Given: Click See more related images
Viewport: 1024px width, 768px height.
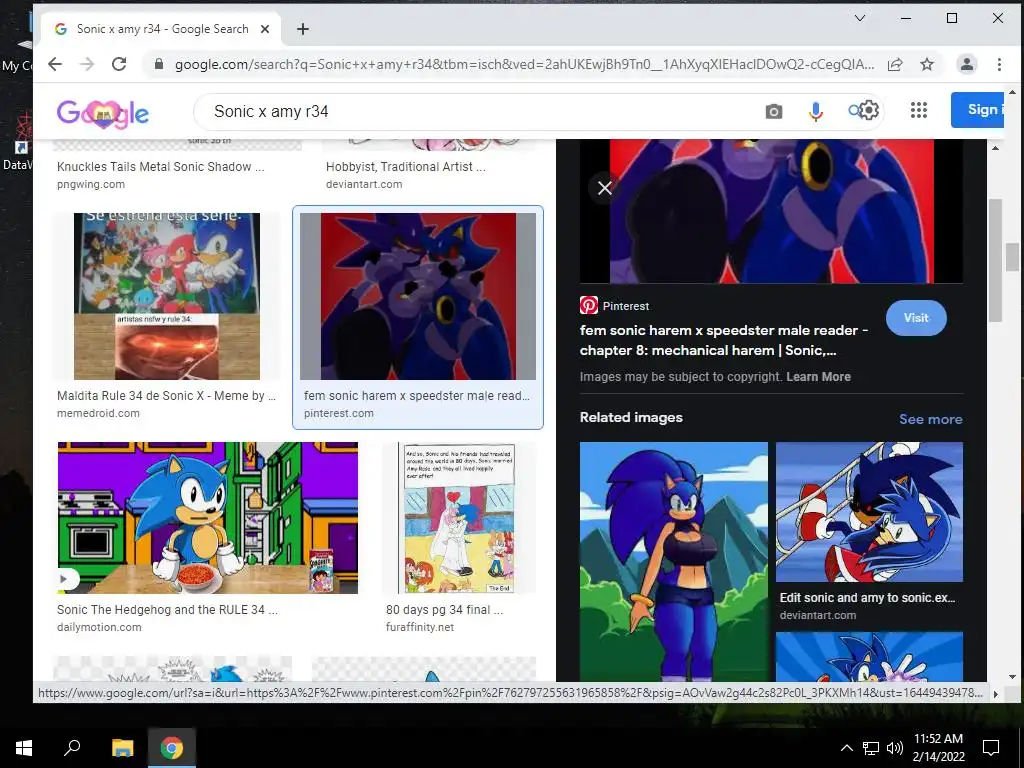Looking at the screenshot, I should click(931, 419).
